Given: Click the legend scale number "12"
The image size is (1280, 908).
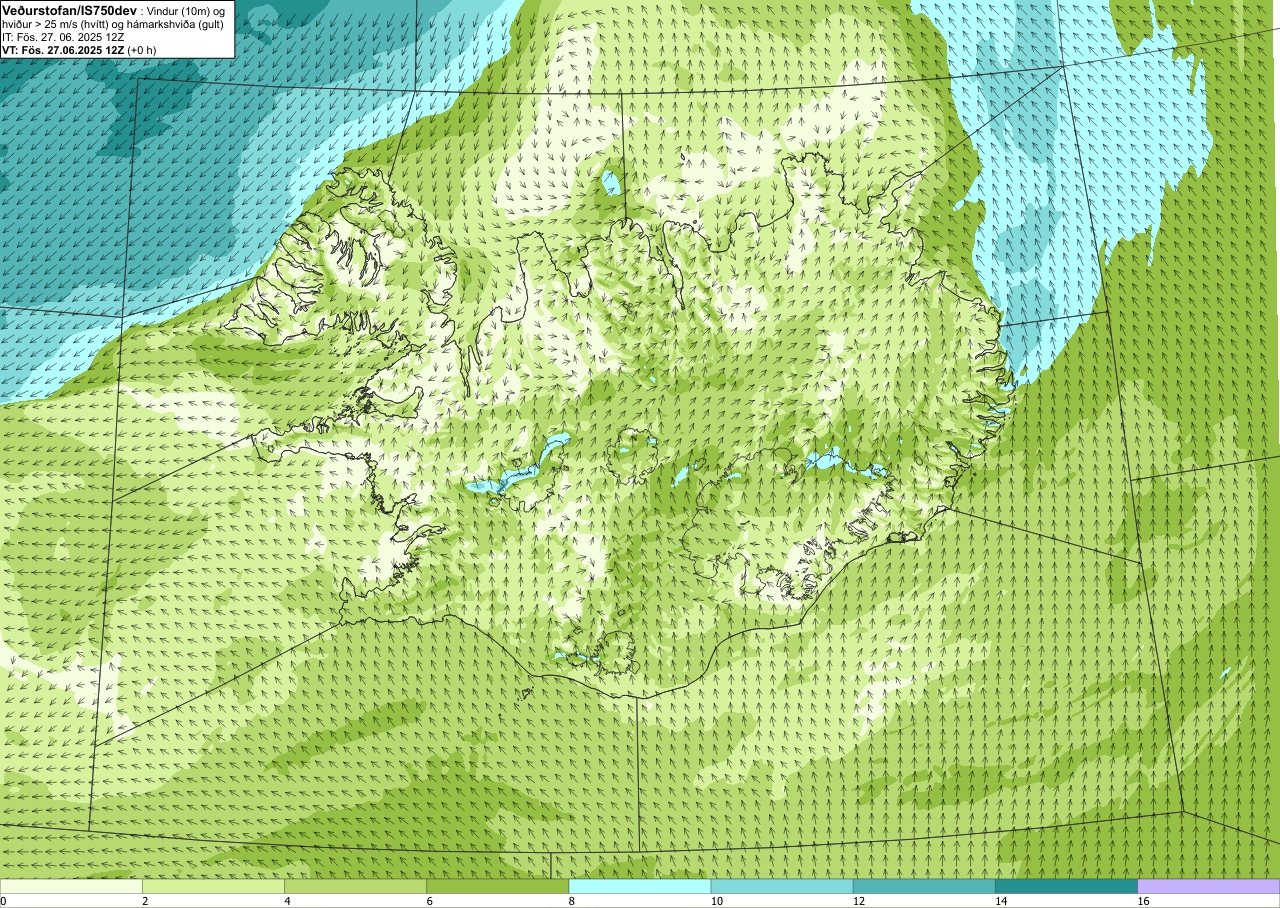Looking at the screenshot, I should (x=859, y=901).
